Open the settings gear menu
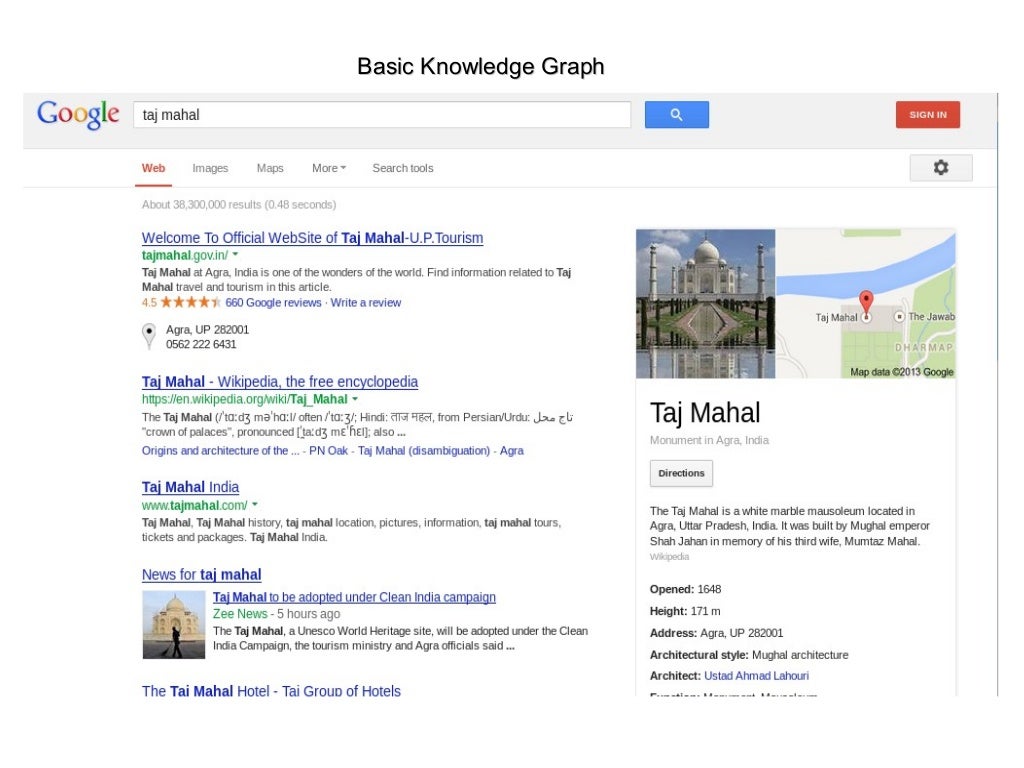This screenshot has width=1024, height=768. click(x=940, y=168)
